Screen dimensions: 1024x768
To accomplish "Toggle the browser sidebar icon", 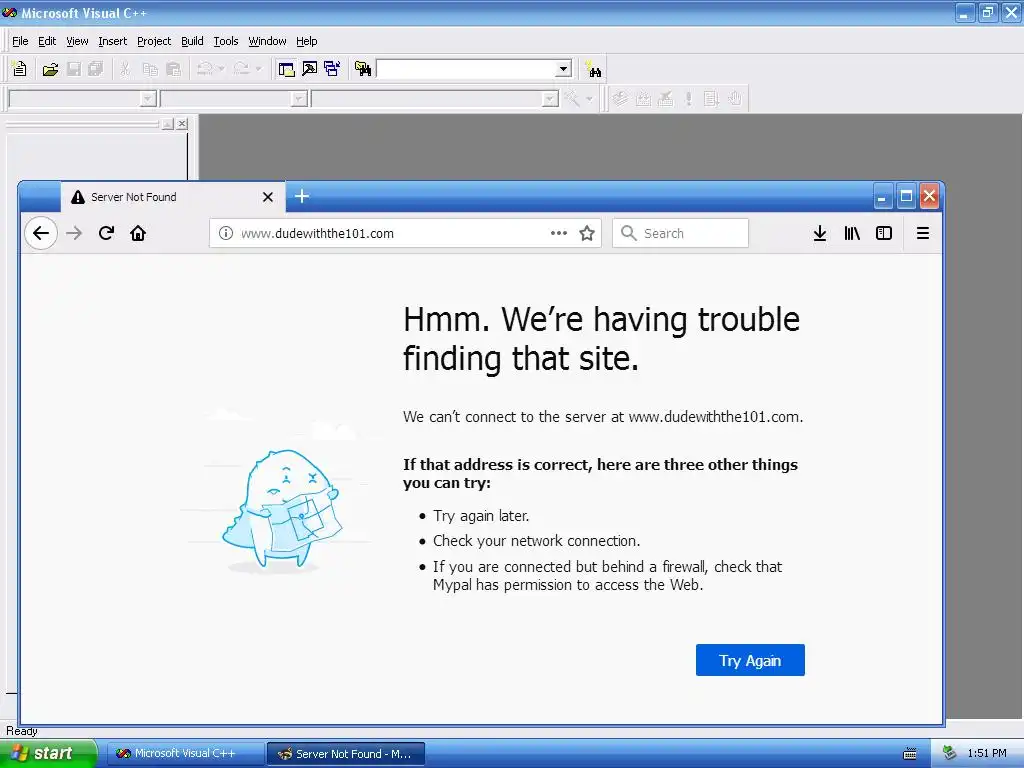I will [x=884, y=233].
